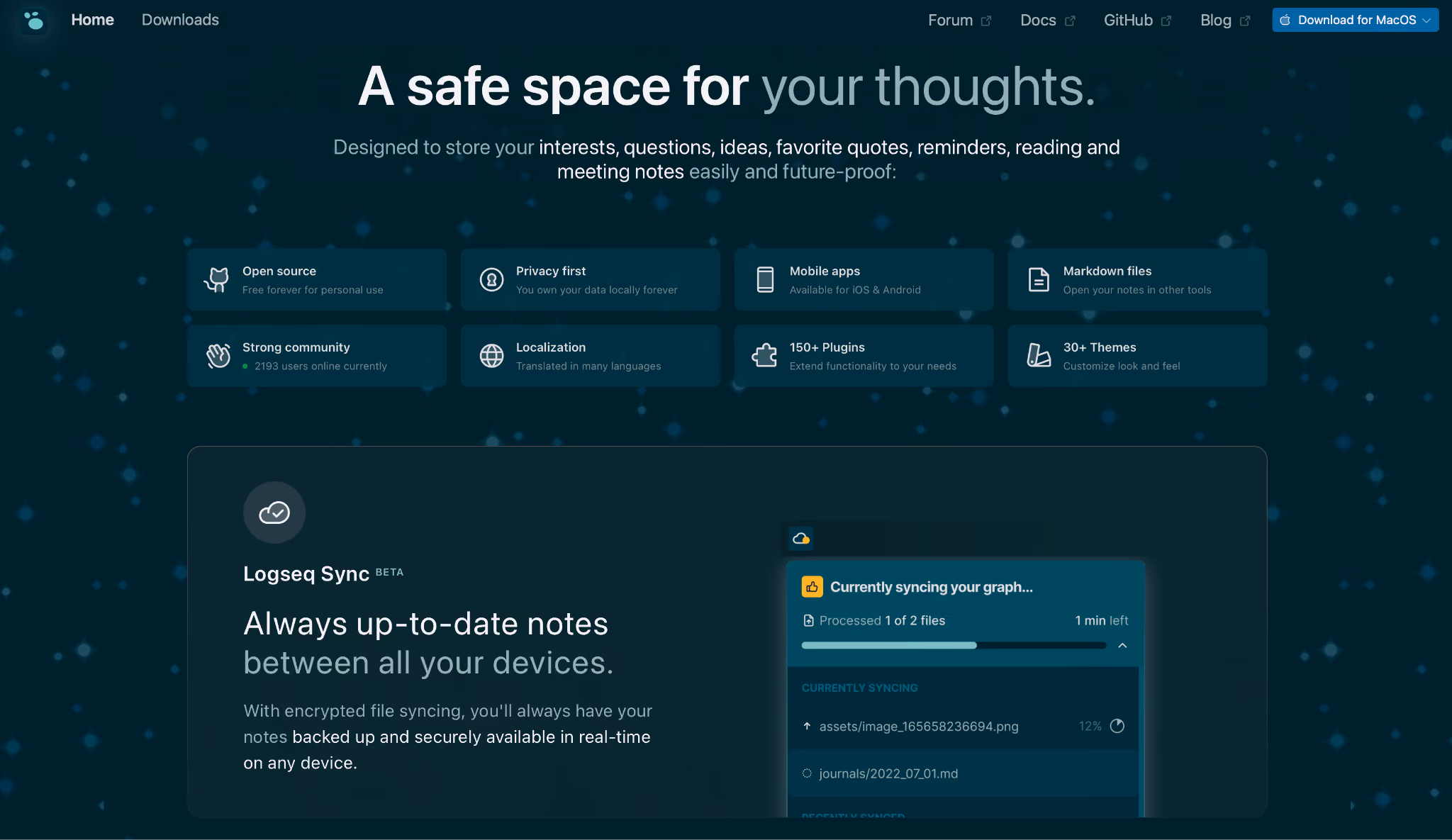Click the pending spinner beside journals file
The height and width of the screenshot is (840, 1452).
[807, 773]
